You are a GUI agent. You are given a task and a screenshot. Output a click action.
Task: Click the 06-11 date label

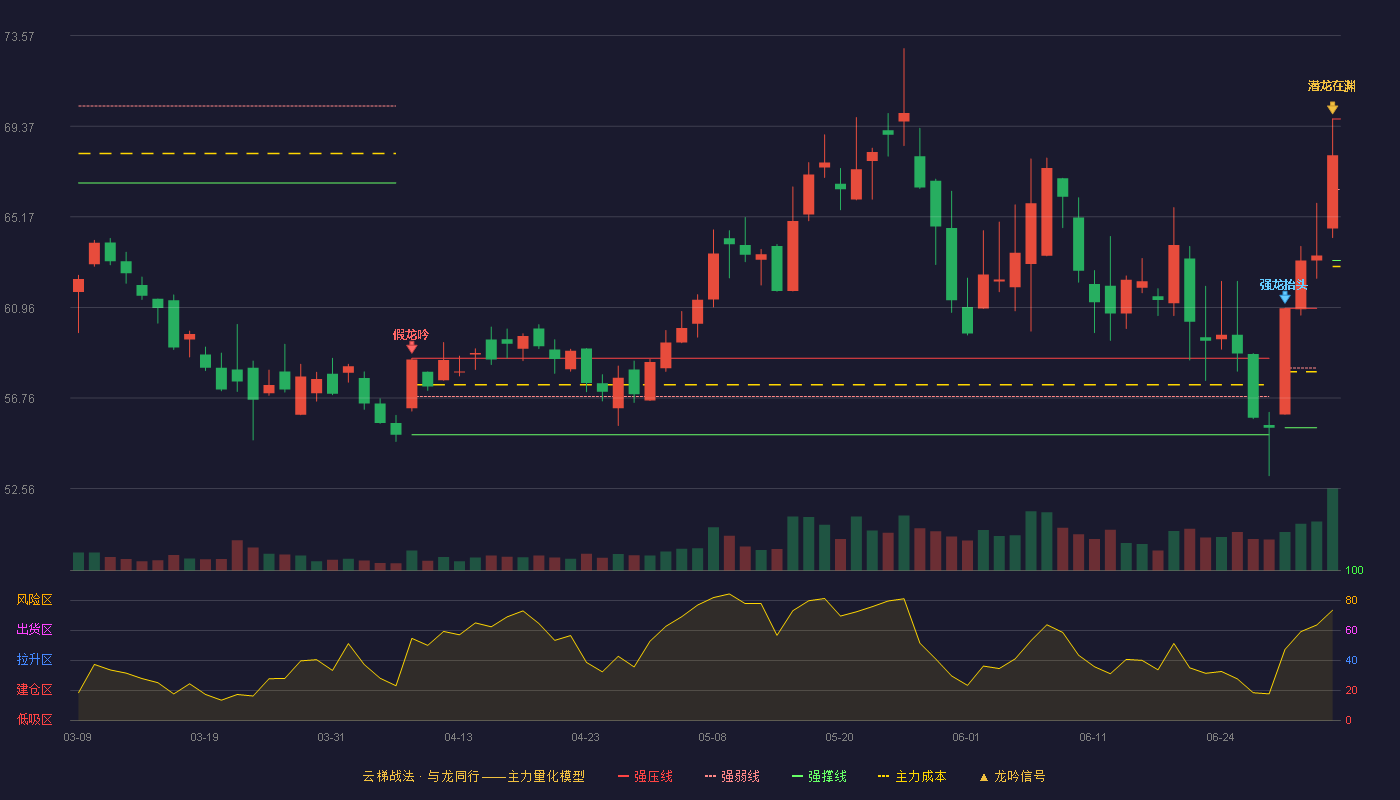pyautogui.click(x=1093, y=737)
